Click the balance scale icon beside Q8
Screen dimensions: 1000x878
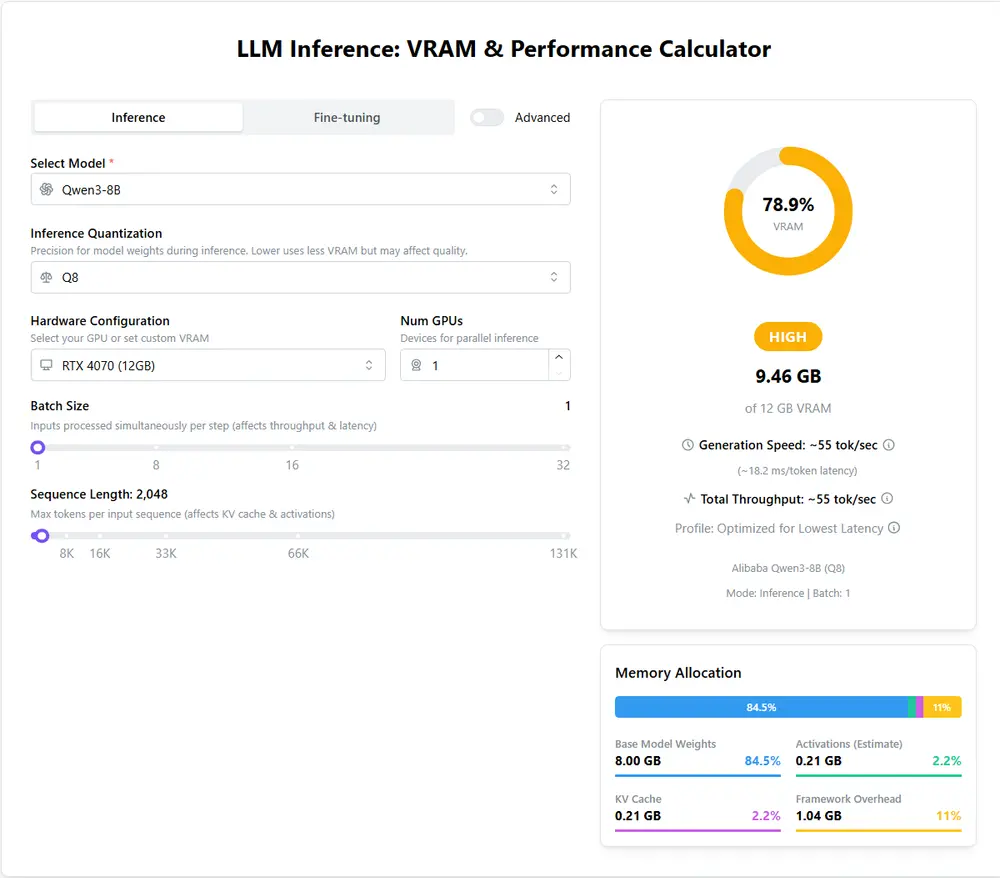46,277
